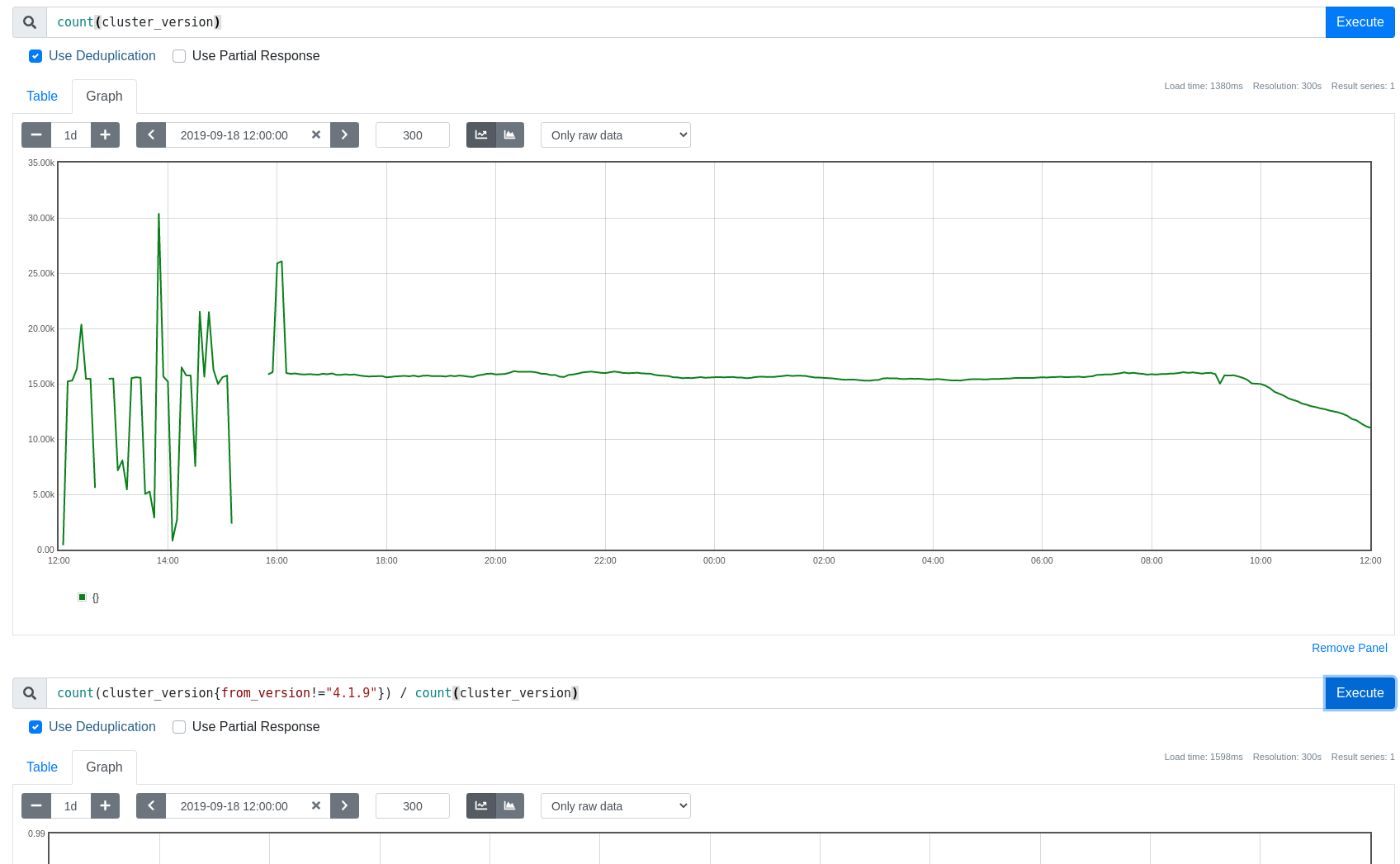Execute the count(cluster_version) query

[x=1360, y=22]
